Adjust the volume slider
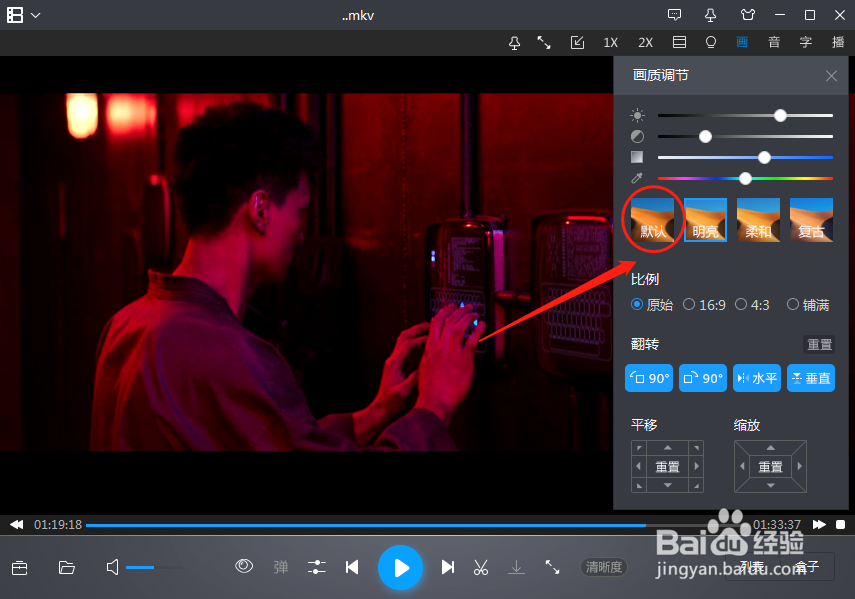 point(154,567)
